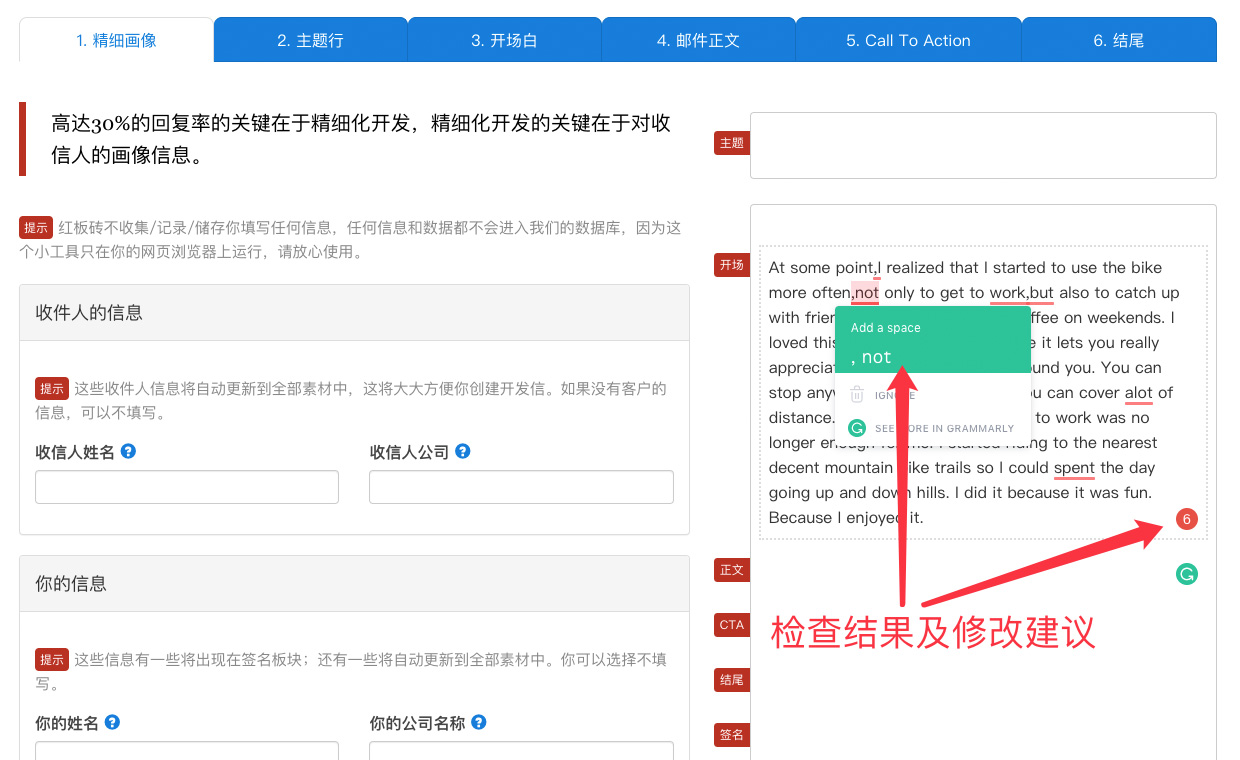Click help icon beside 收信人姓名
Screen dimensions: 1240x760
(128, 451)
